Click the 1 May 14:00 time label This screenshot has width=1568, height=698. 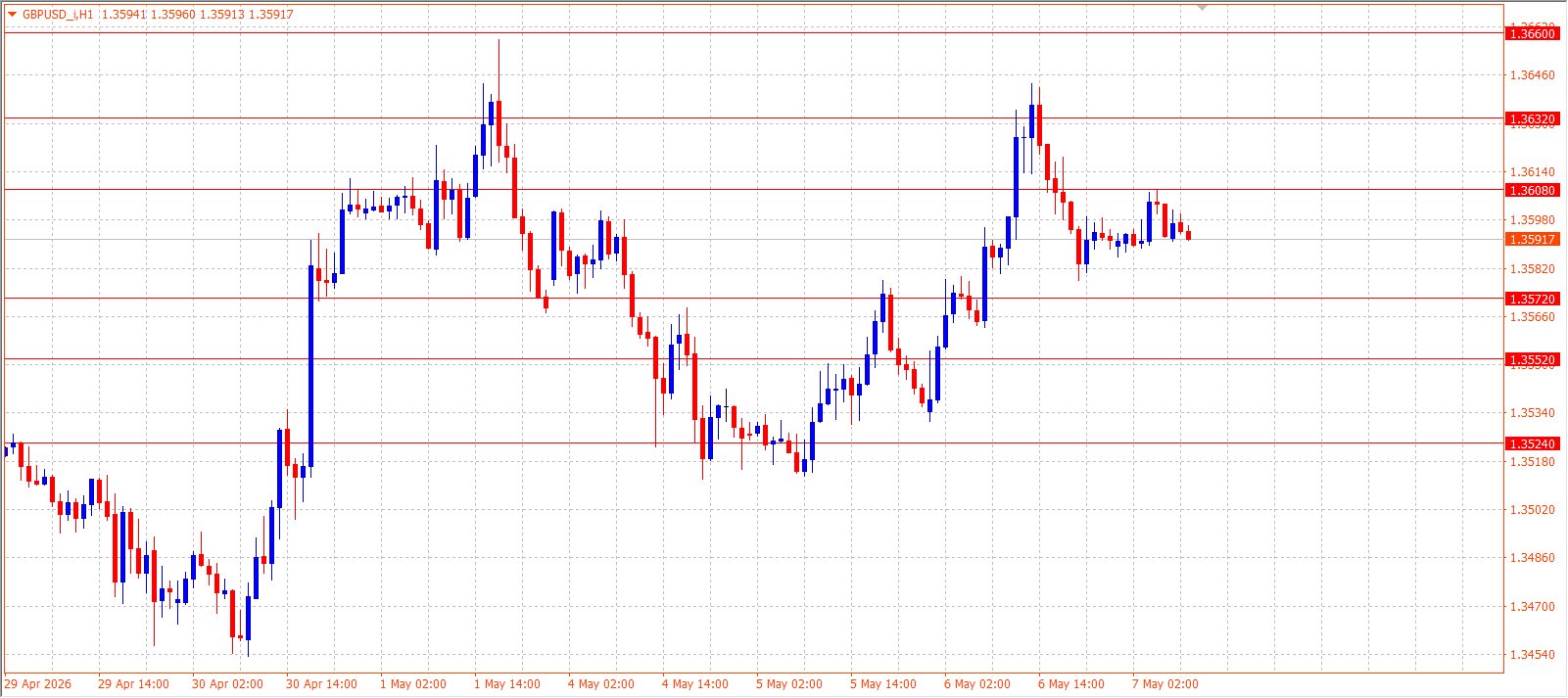point(507,684)
